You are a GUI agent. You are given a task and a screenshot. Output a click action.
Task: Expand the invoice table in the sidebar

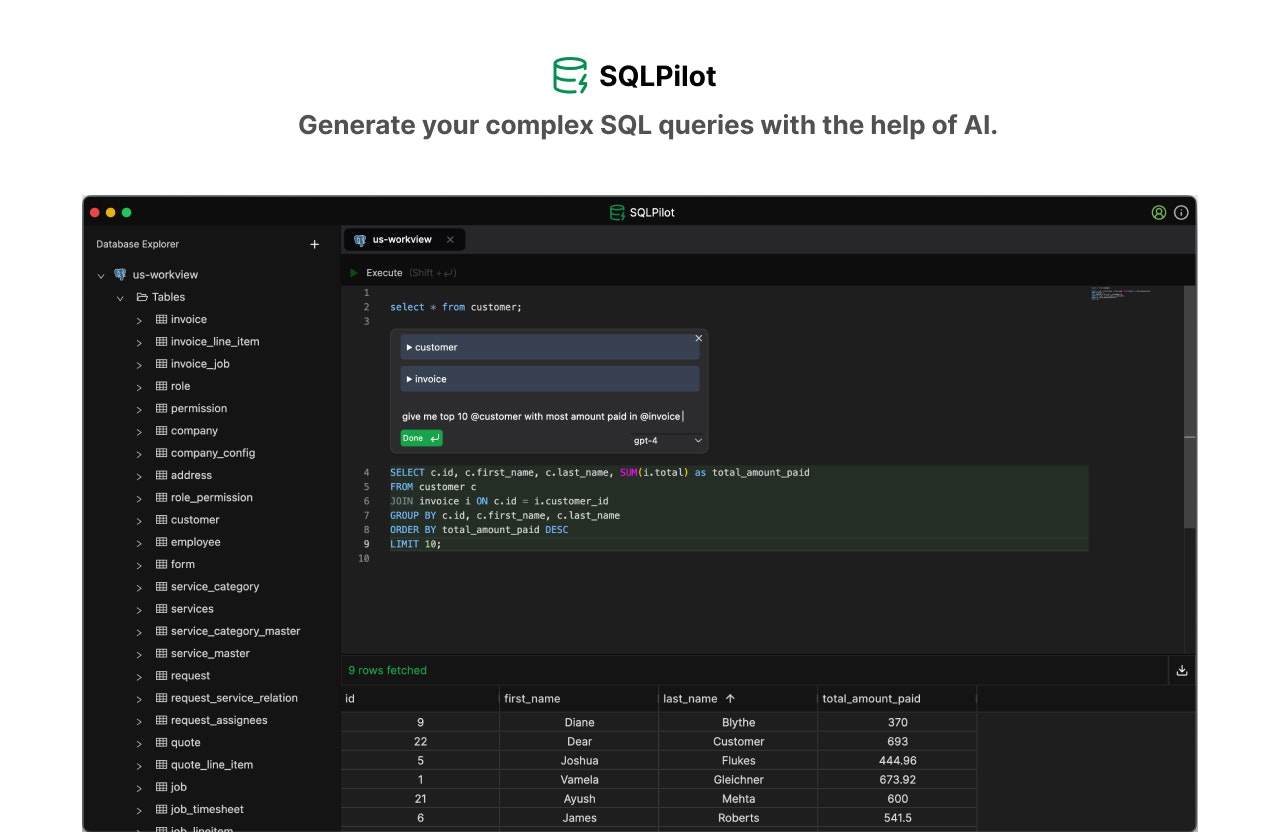click(140, 319)
